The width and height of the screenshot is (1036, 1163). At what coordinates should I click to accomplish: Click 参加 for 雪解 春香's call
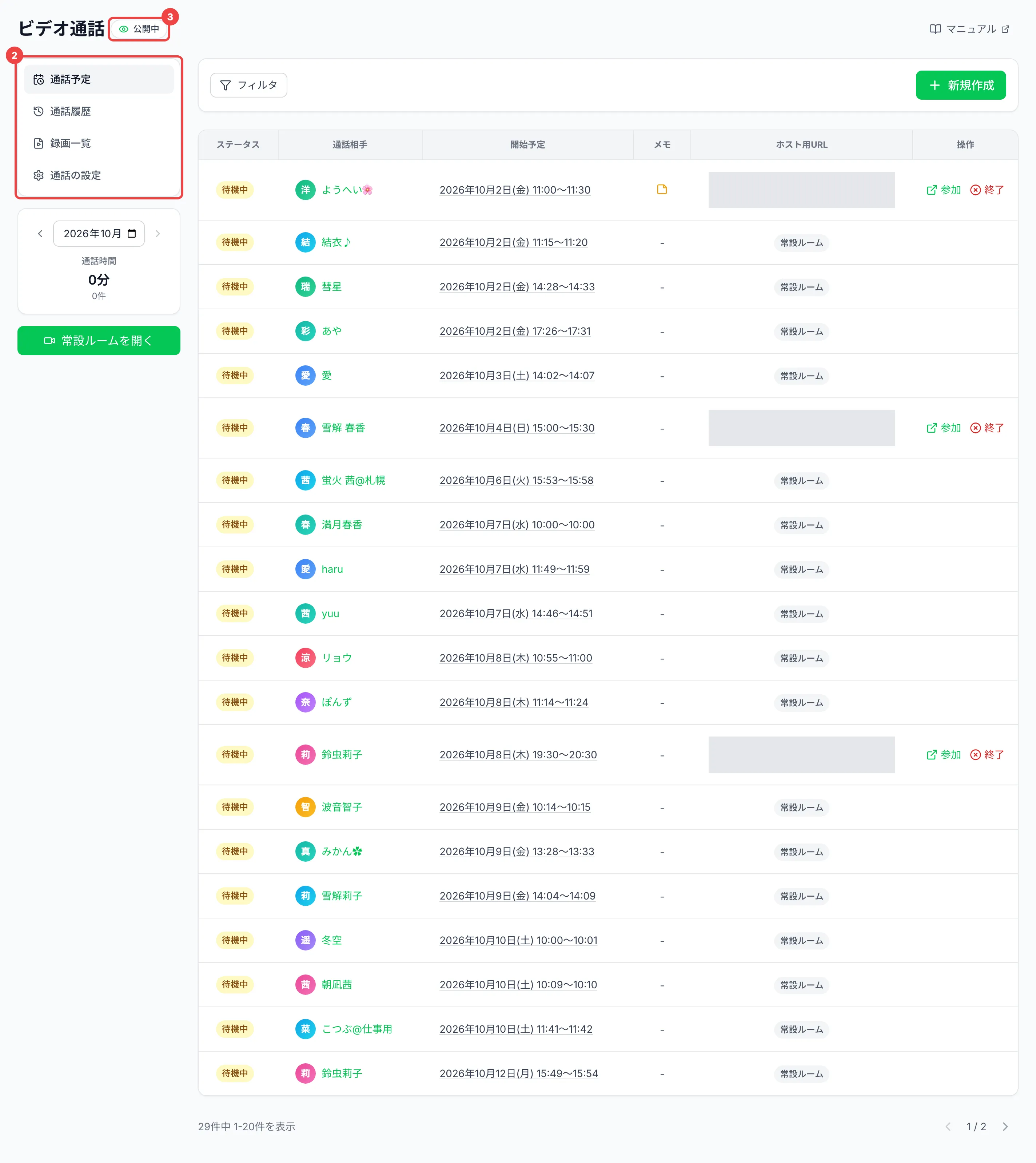(944, 428)
